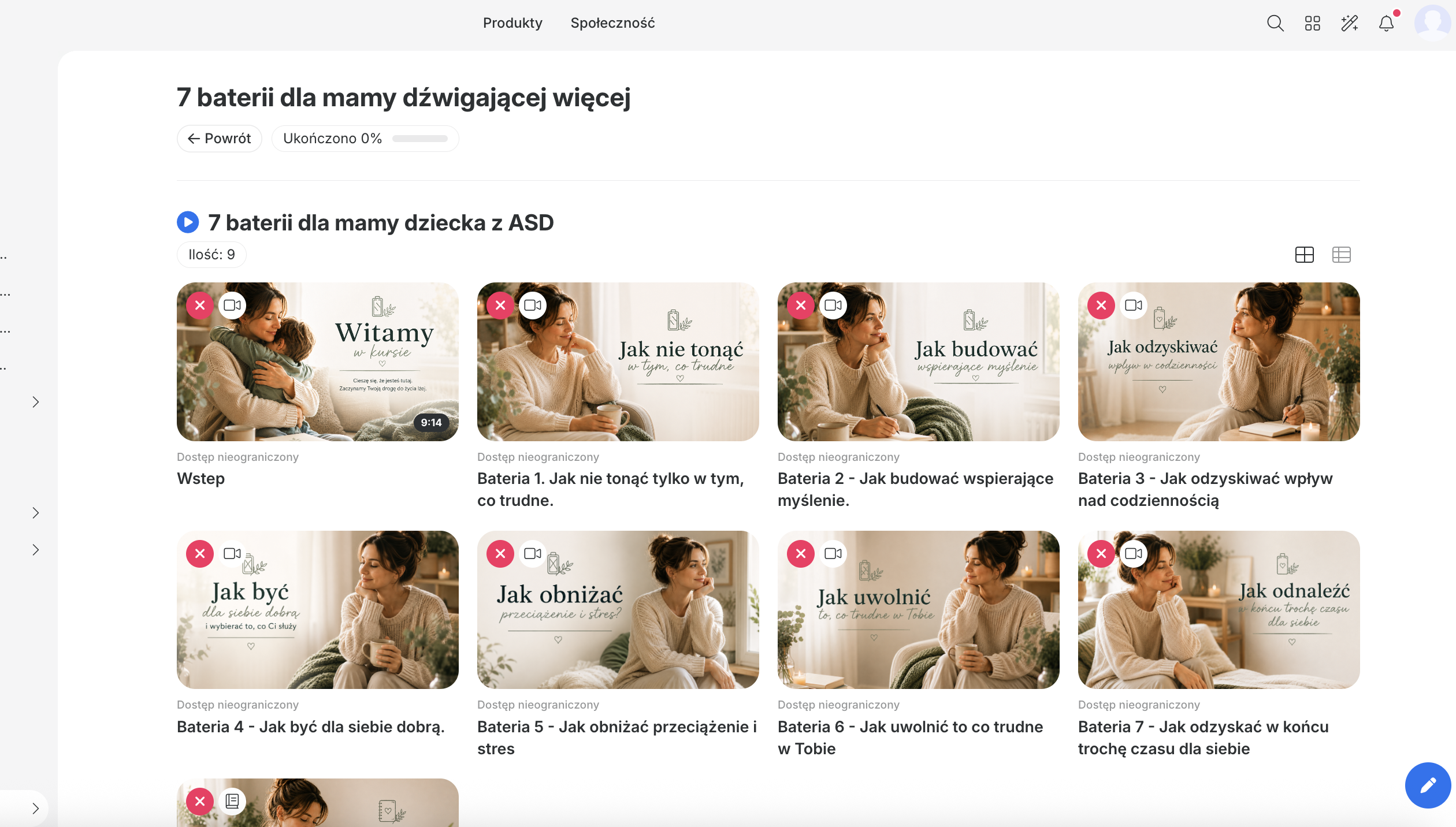Click the blue pencil edit button

1428,785
